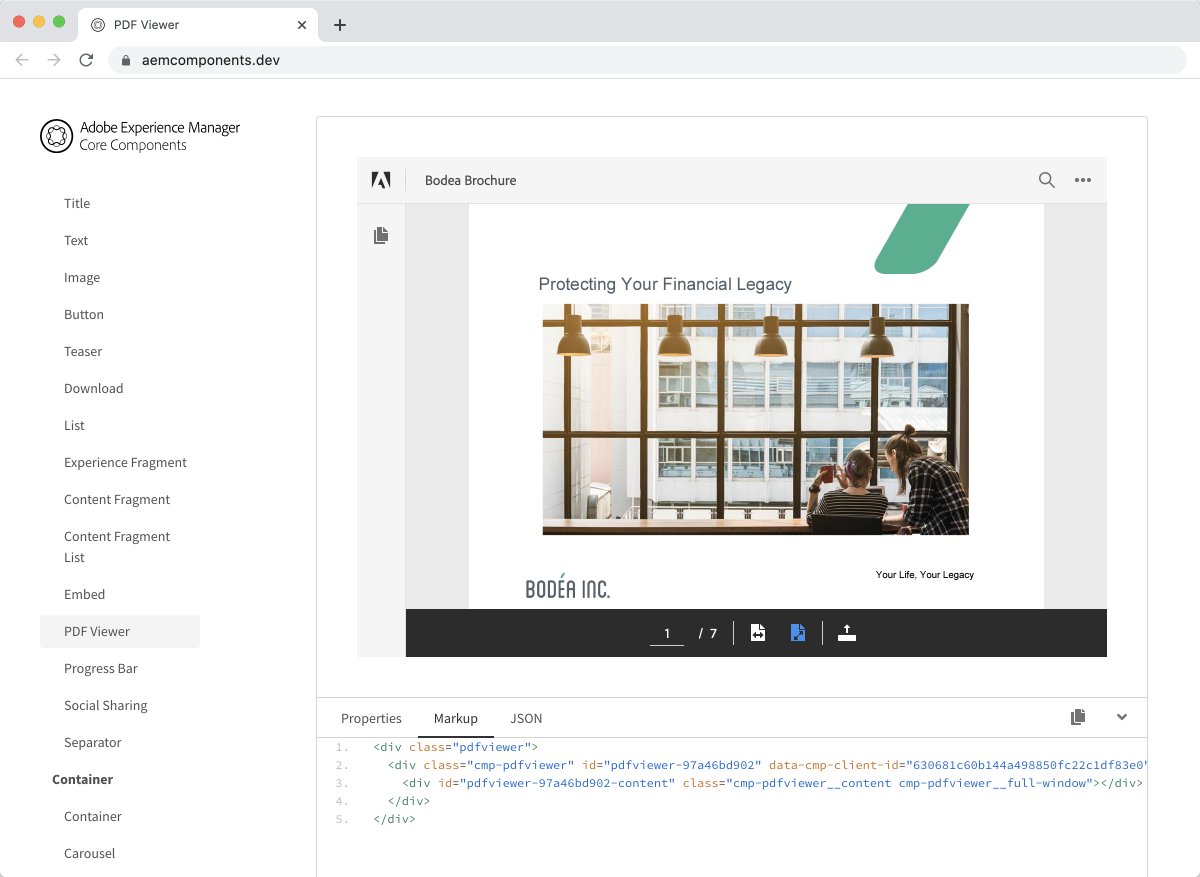Image resolution: width=1200 pixels, height=877 pixels.
Task: Open the Download component page
Action: click(94, 388)
